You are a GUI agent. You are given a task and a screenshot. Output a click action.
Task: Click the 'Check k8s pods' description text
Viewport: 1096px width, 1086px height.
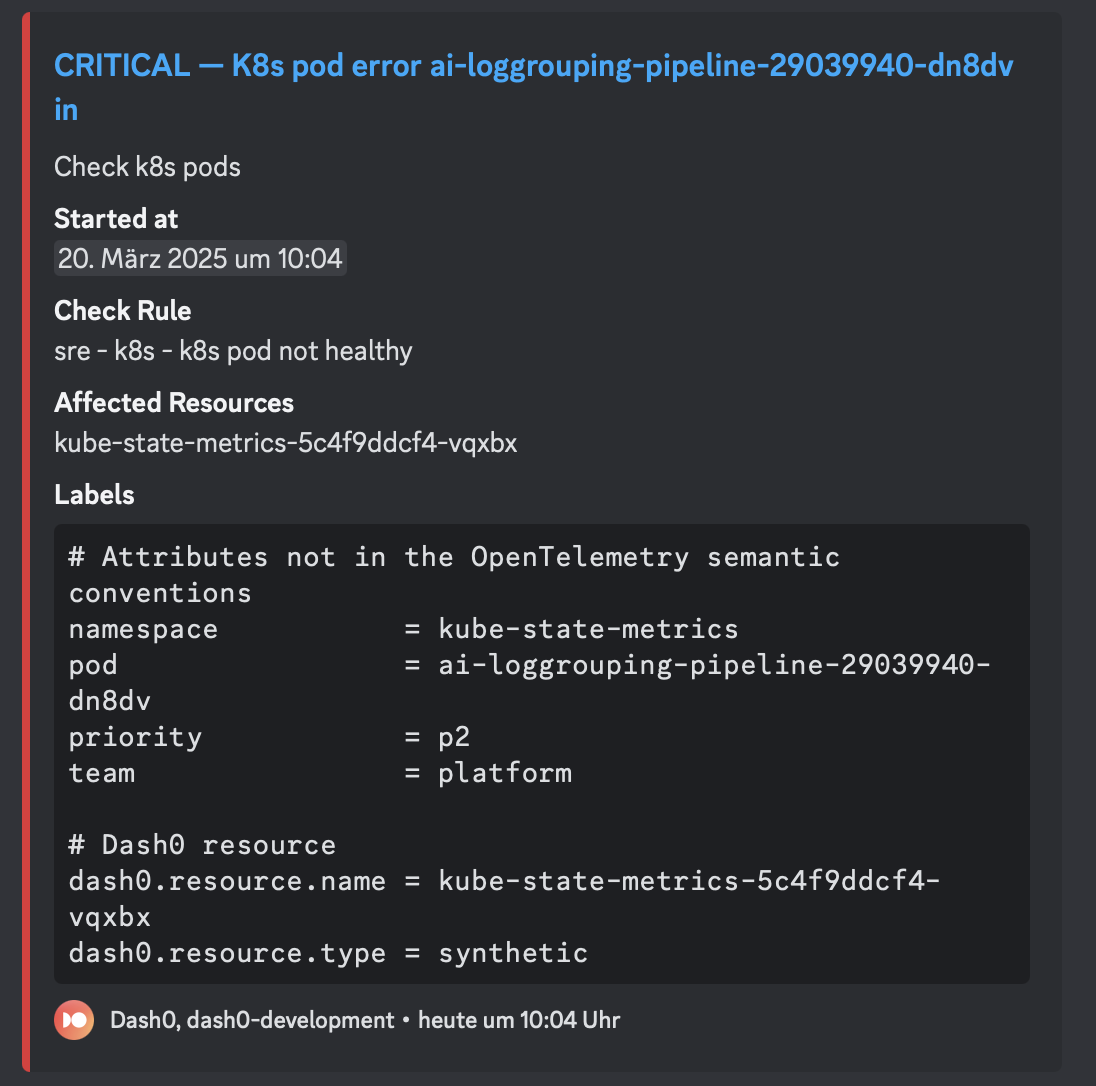147,166
